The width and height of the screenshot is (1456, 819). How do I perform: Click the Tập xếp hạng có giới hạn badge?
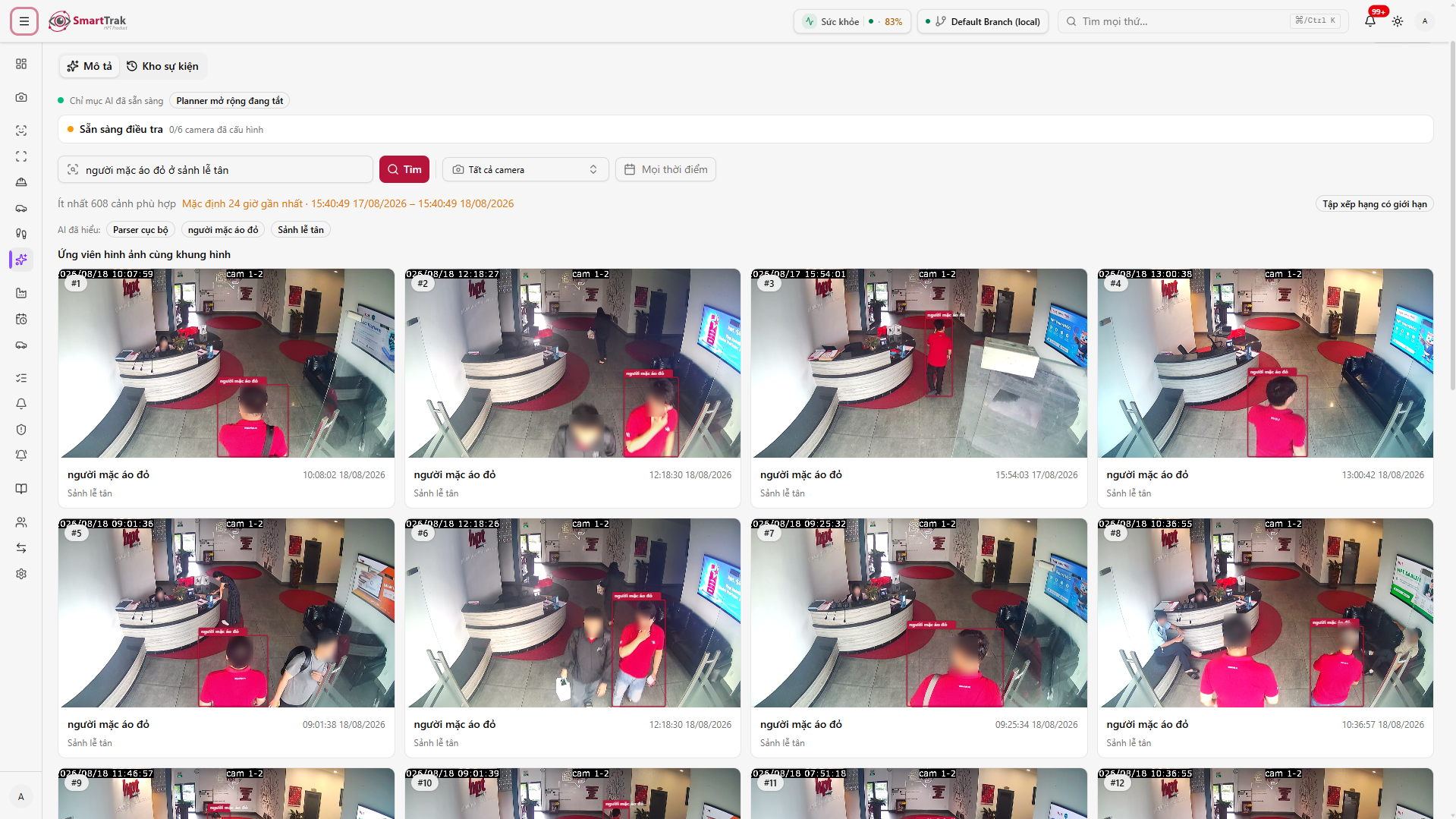click(x=1374, y=204)
